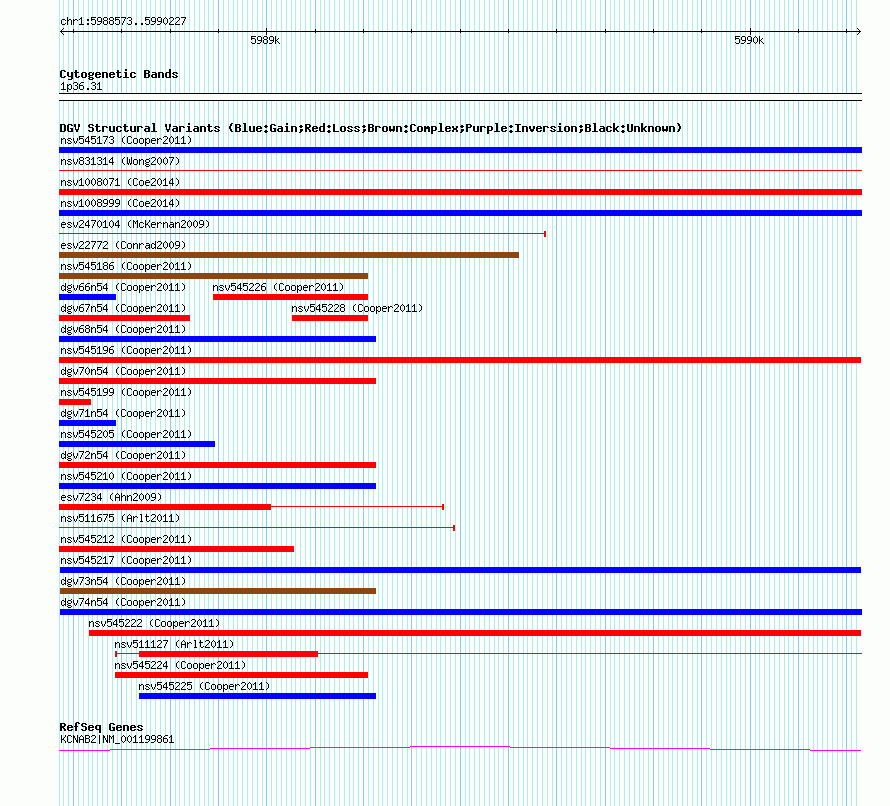890x806 pixels.
Task: Click the blue bar under nsv1008999
Action: coord(460,213)
